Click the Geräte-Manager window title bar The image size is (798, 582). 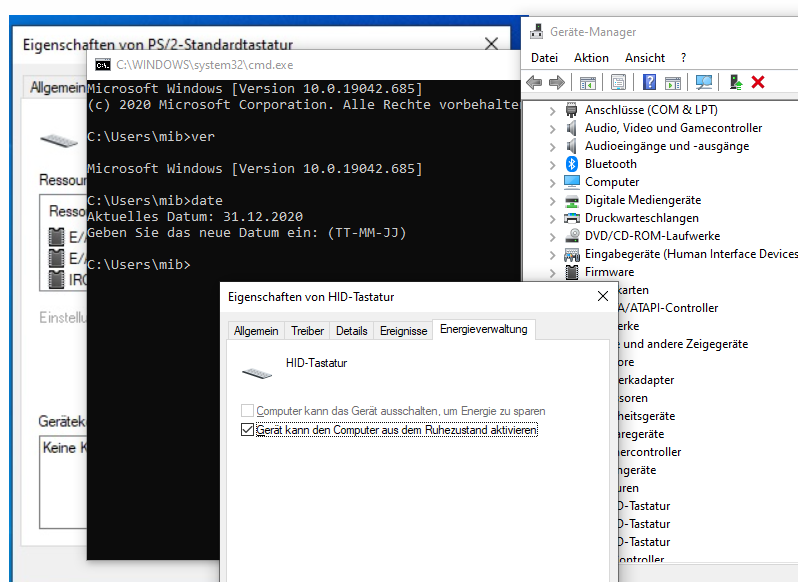pyautogui.click(x=660, y=32)
